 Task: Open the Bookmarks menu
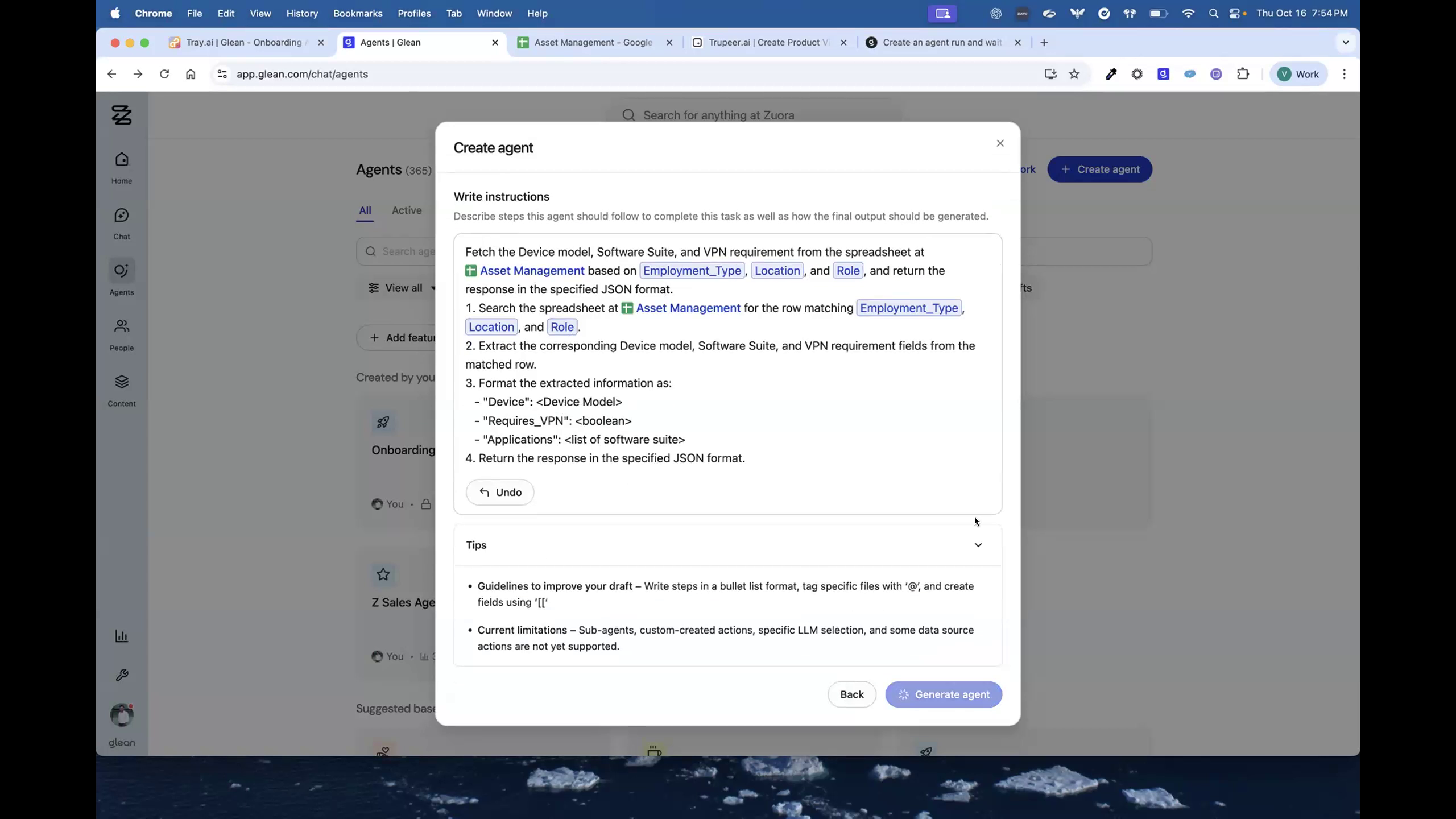pyautogui.click(x=357, y=13)
